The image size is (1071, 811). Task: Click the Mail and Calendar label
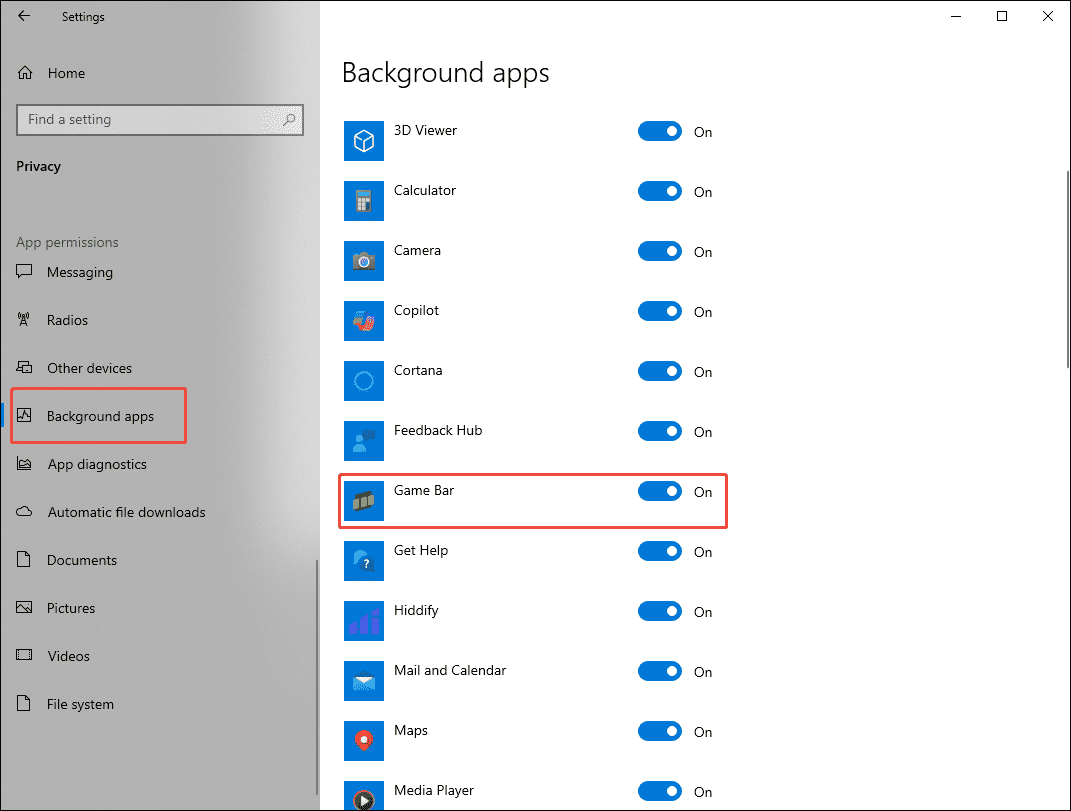pyautogui.click(x=450, y=670)
